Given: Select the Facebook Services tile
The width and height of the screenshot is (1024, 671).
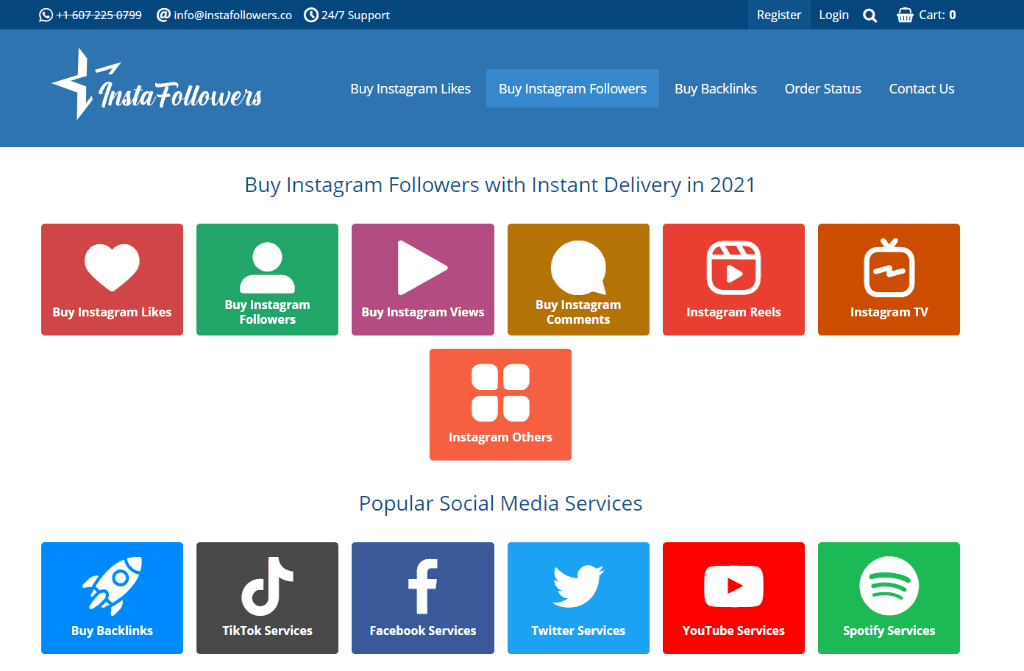Looking at the screenshot, I should coord(423,598).
